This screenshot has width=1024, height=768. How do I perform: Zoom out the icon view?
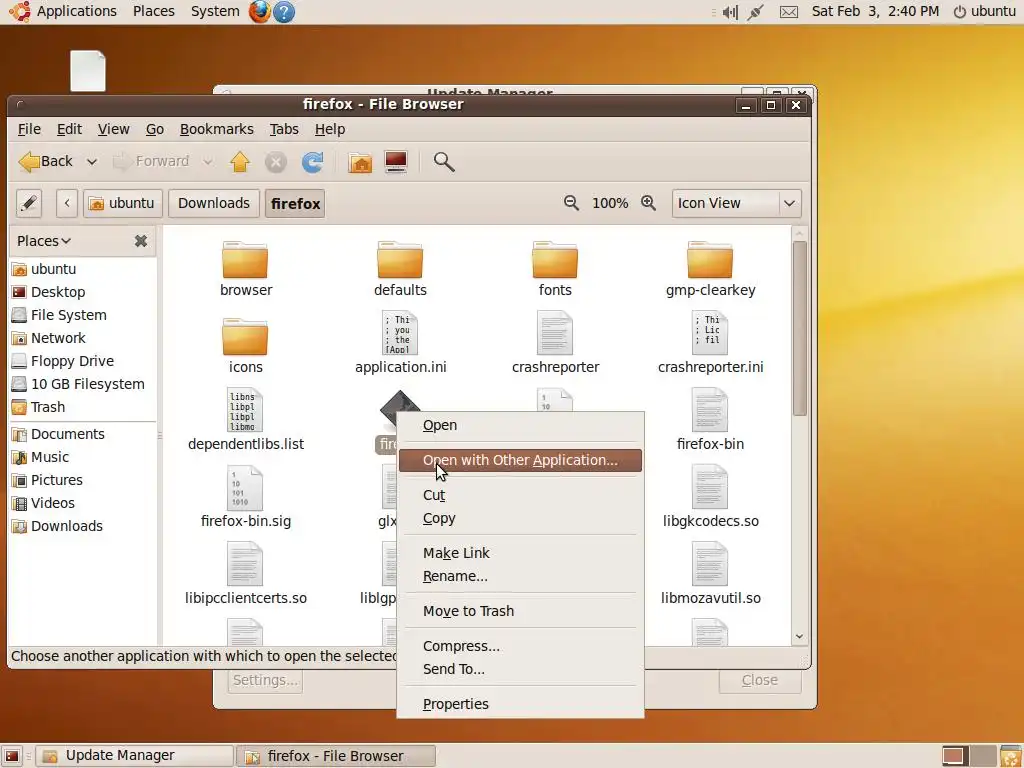click(571, 203)
